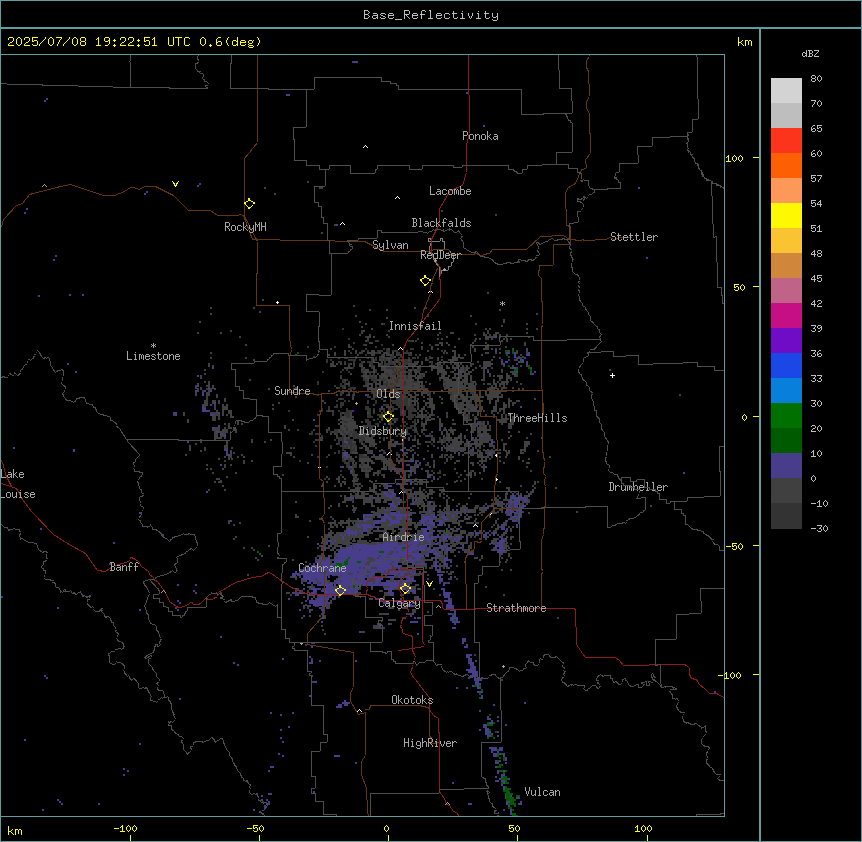The width and height of the screenshot is (862, 842).
Task: Click the dark green 10–20 dBZ swatch
Action: pos(786,441)
